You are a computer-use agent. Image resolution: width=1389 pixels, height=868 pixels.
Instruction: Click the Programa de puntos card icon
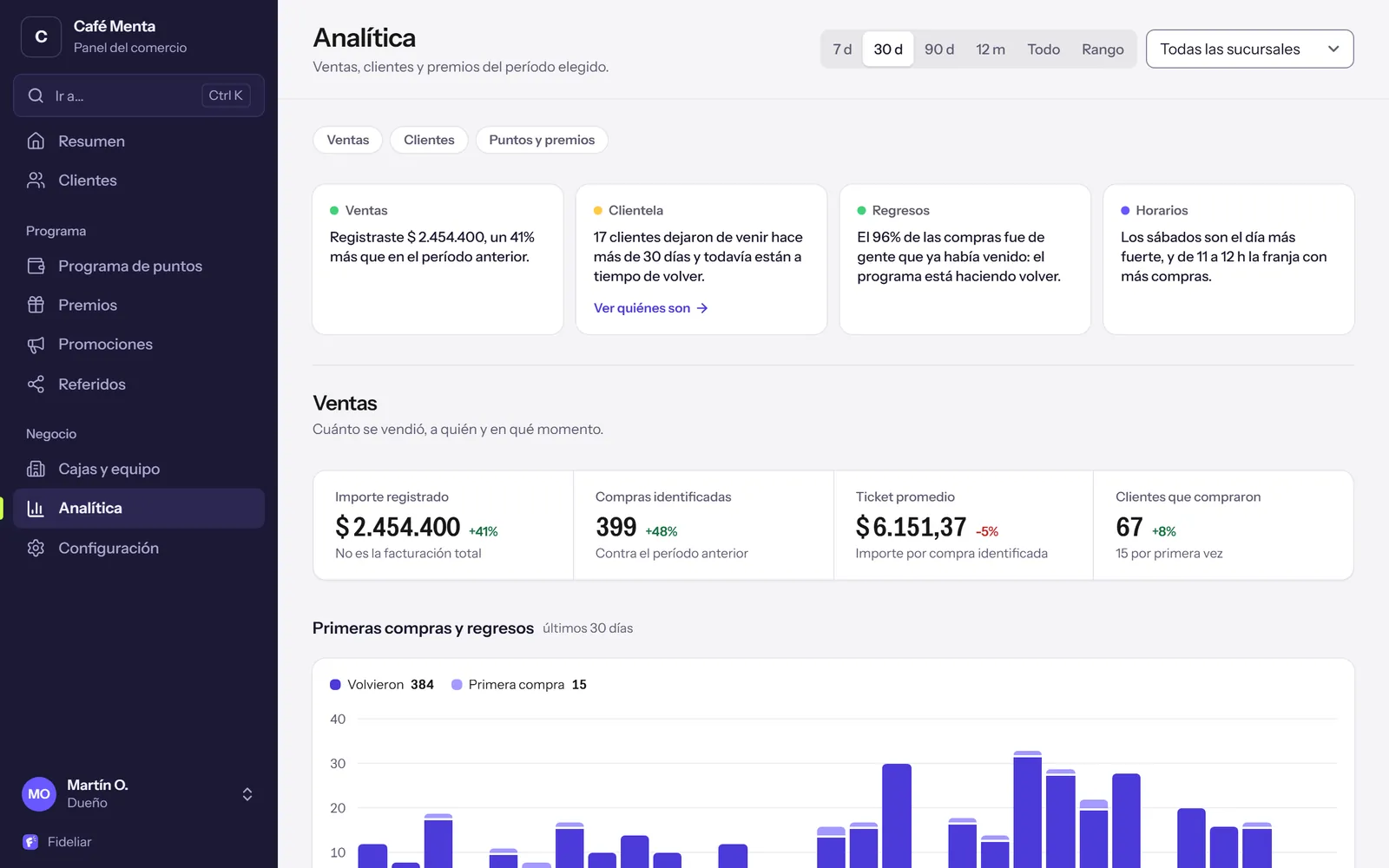[36, 266]
